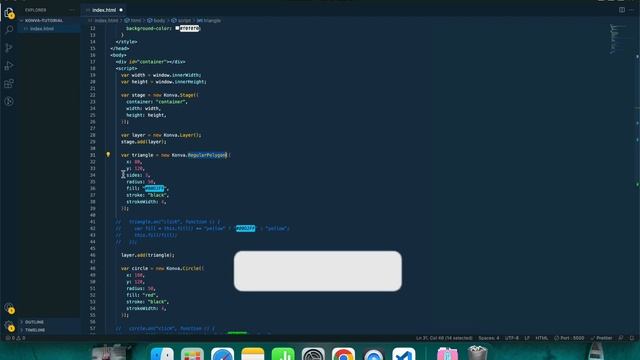Click the highlighted fill color value line 36
The width and height of the screenshot is (640, 360).
155,188
